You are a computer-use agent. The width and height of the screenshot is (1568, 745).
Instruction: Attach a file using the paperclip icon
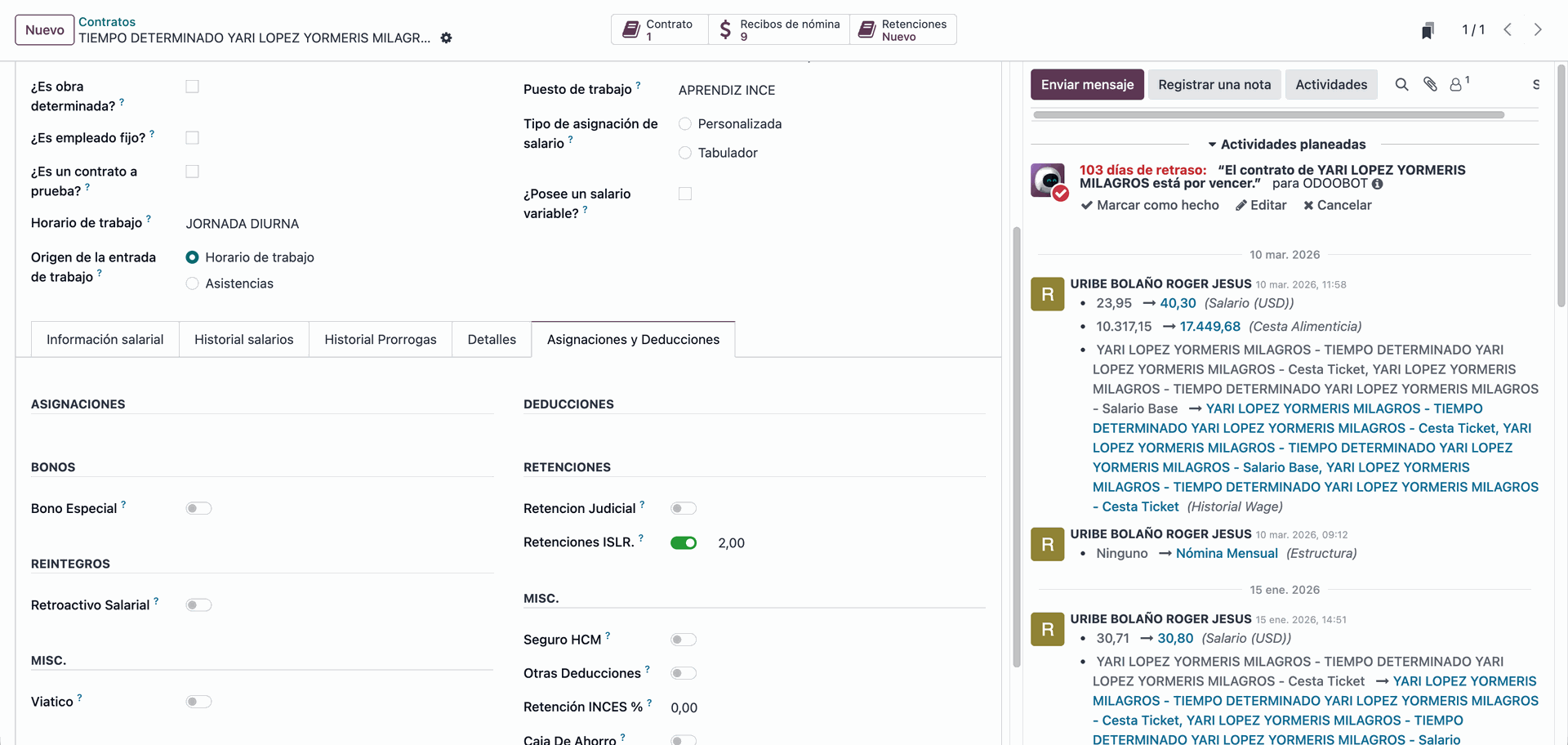(1430, 85)
